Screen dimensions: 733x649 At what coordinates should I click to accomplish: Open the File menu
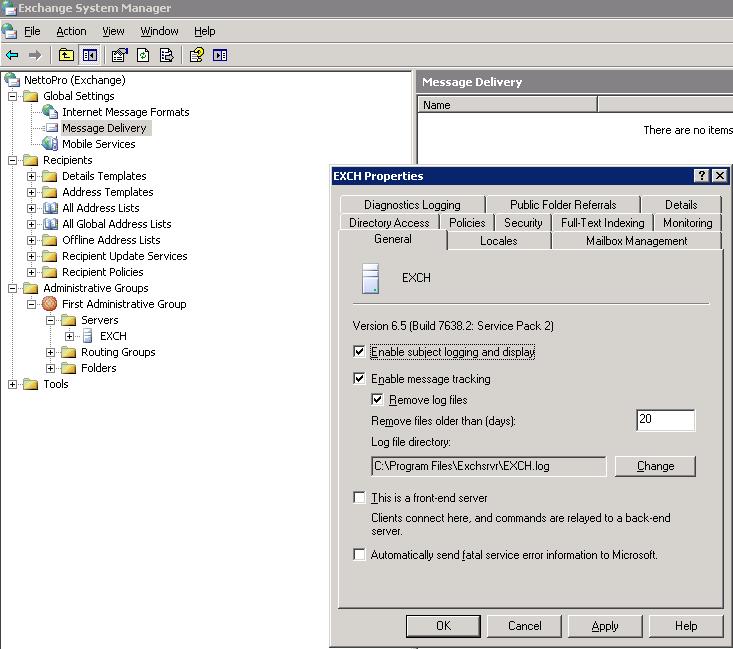click(x=32, y=31)
